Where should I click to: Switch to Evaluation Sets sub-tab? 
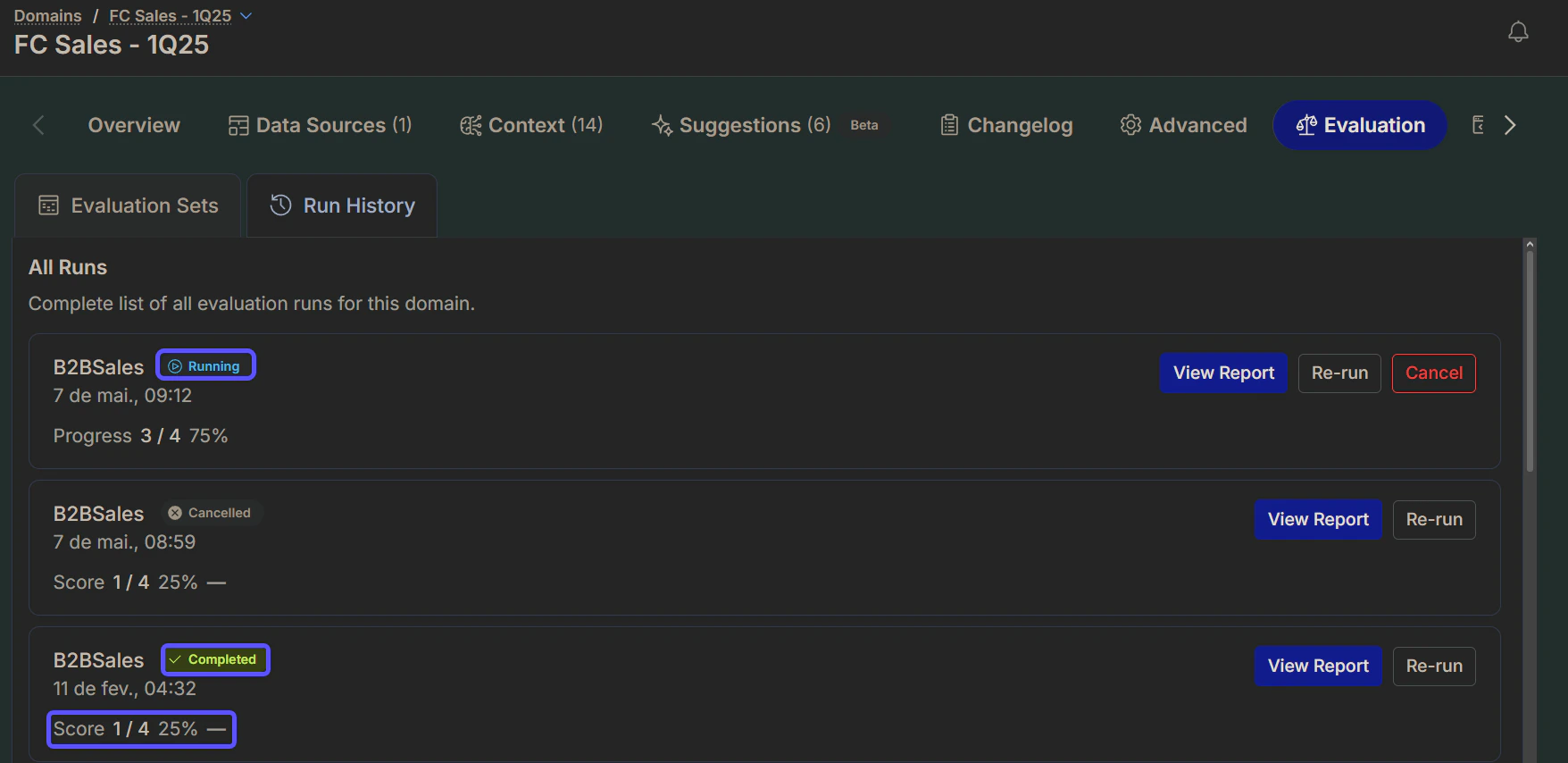[x=128, y=205]
